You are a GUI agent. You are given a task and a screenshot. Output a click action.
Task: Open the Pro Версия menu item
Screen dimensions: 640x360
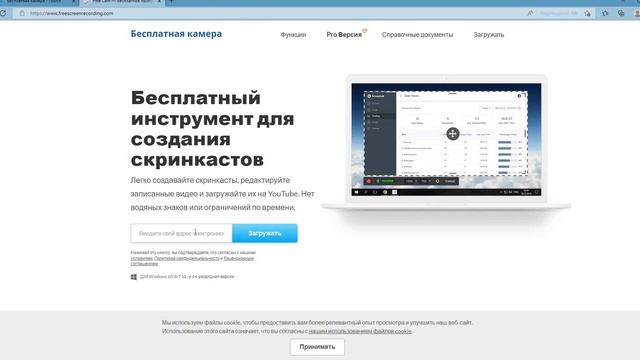(344, 35)
